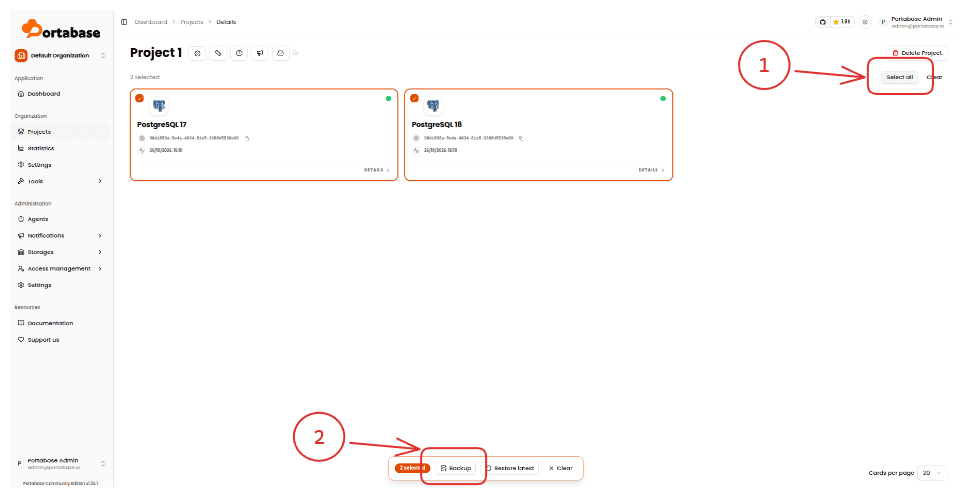Click the P avatar at sidebar bottom

(19, 464)
